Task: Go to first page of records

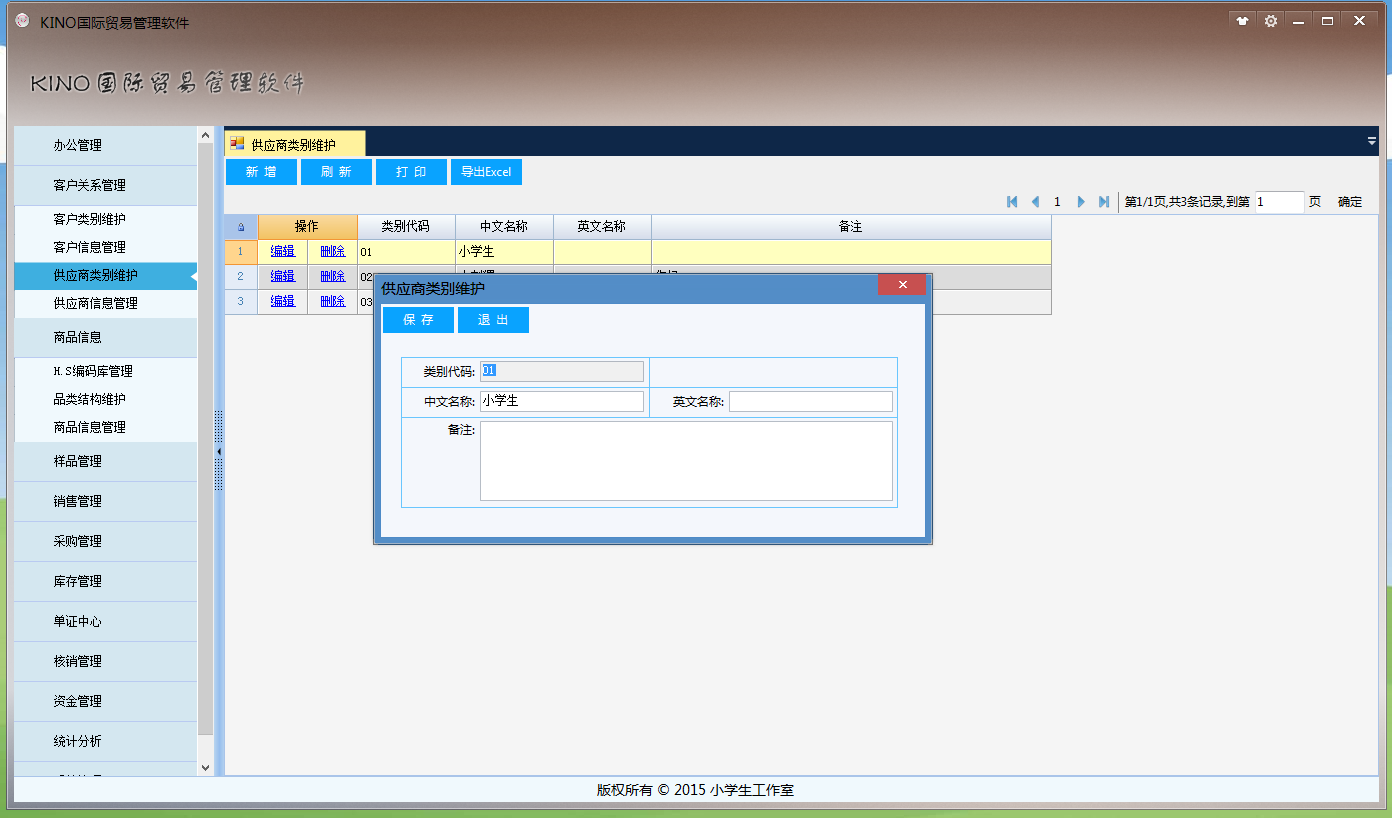Action: coord(1012,202)
